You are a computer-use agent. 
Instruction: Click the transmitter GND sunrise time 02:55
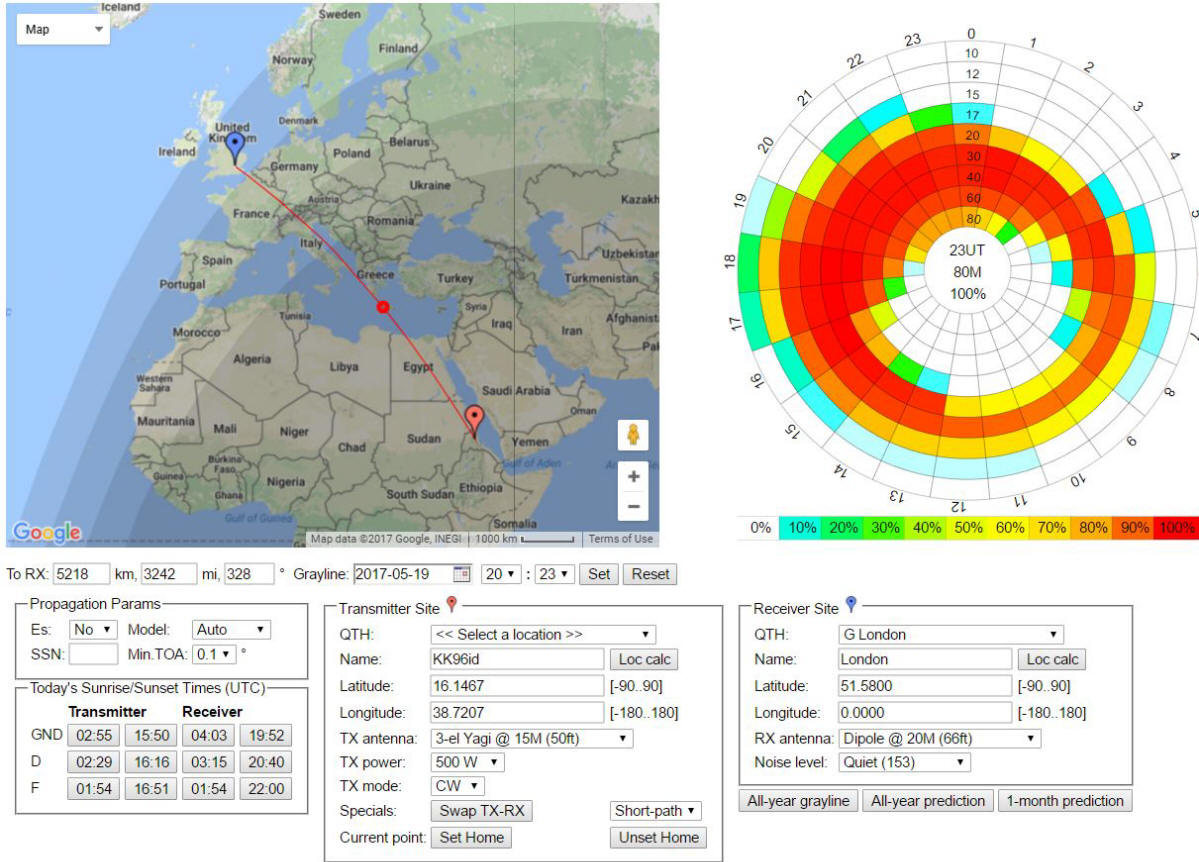coord(92,737)
